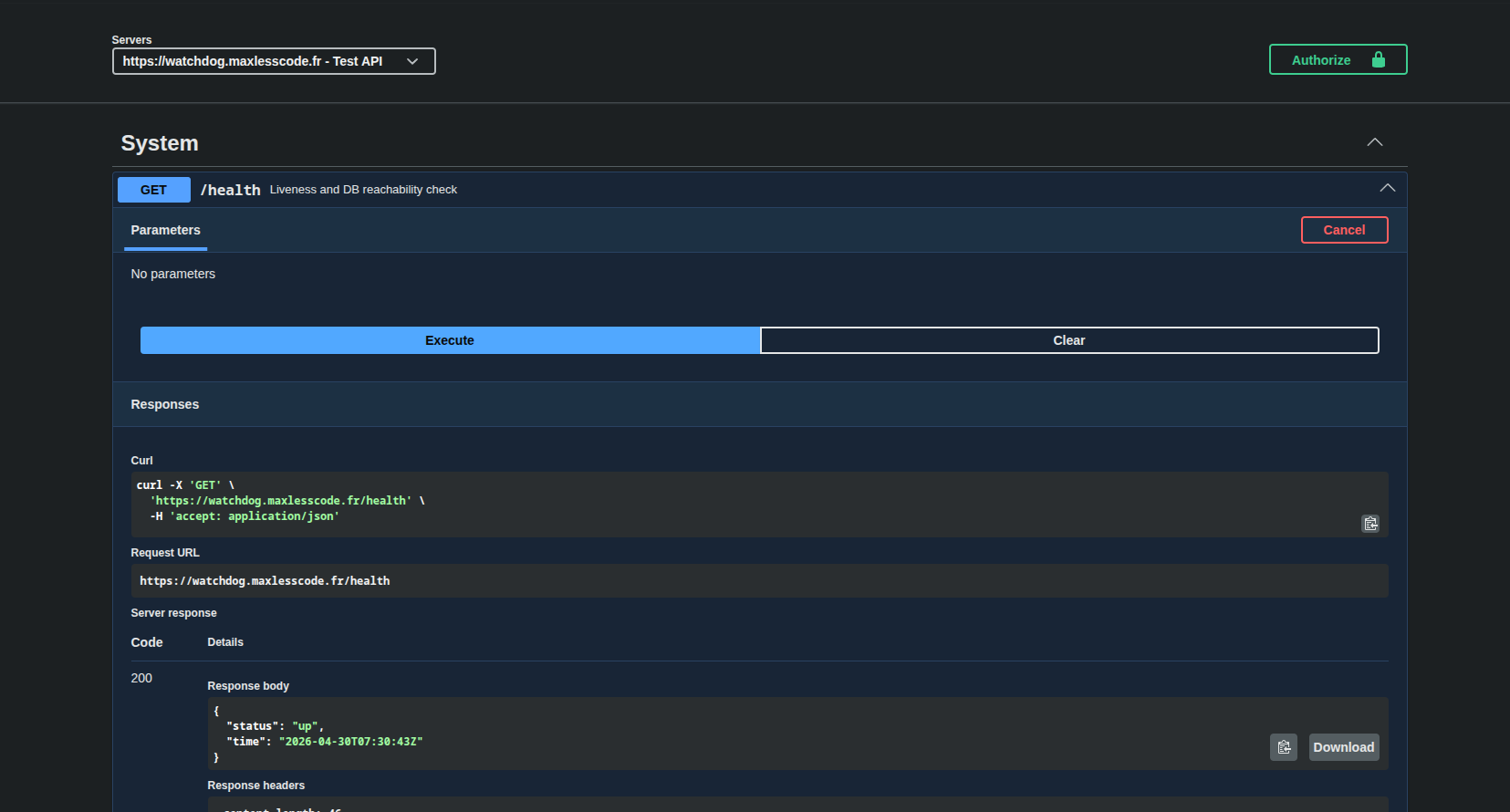
Task: Download the response body
Action: point(1344,747)
